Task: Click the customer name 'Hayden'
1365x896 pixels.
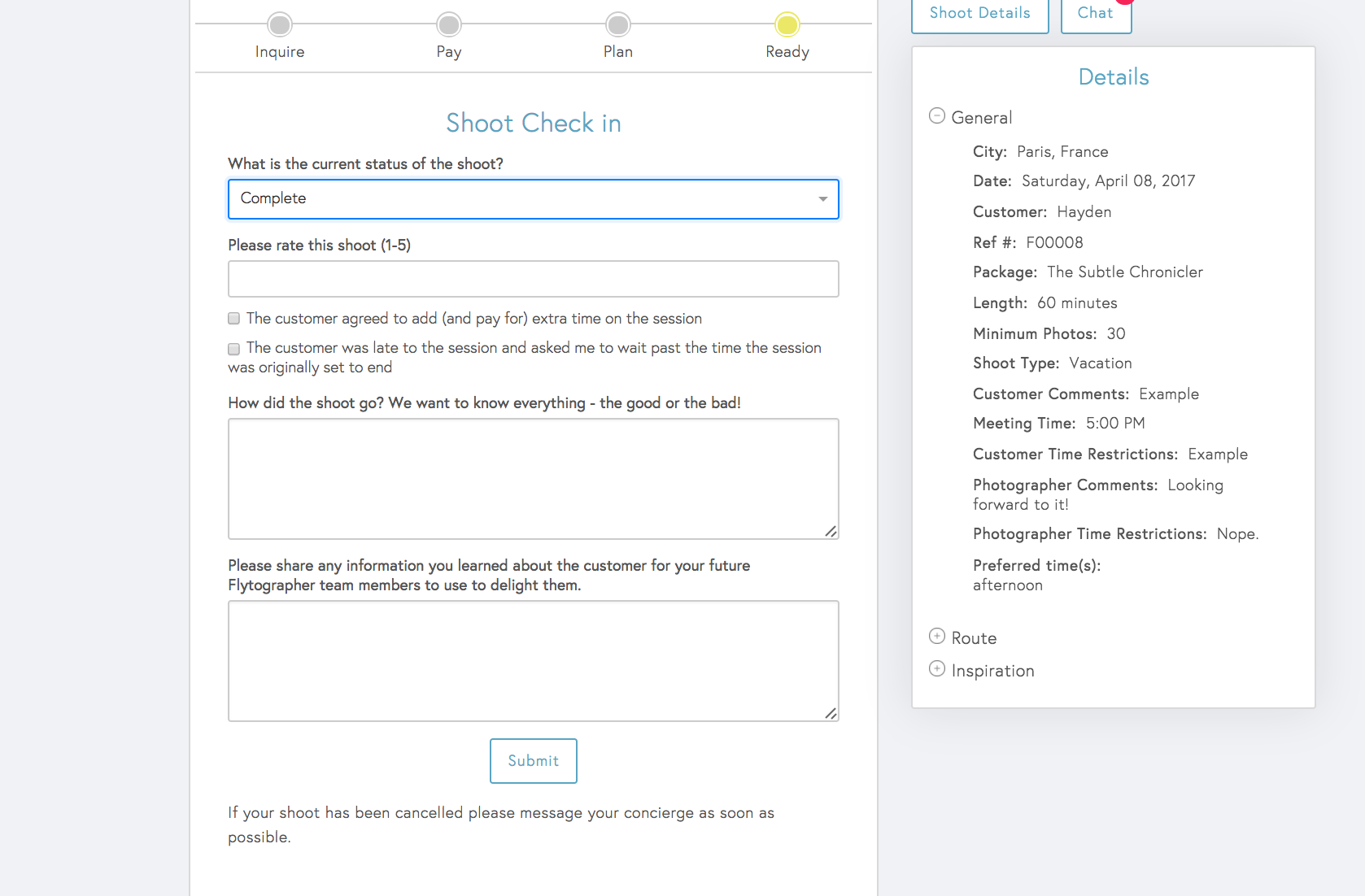Action: tap(1084, 212)
